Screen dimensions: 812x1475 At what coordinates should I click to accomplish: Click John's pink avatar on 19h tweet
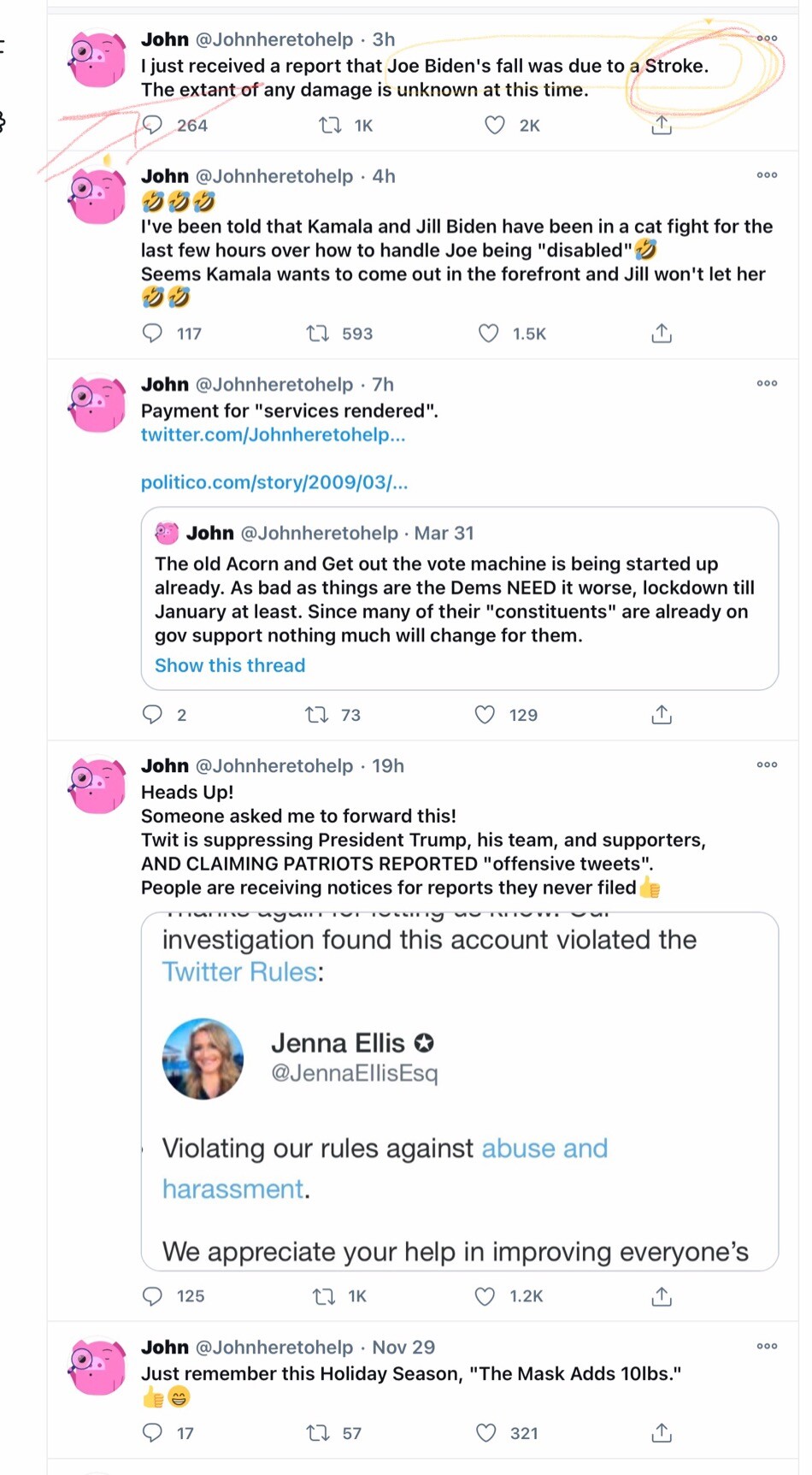(x=97, y=784)
